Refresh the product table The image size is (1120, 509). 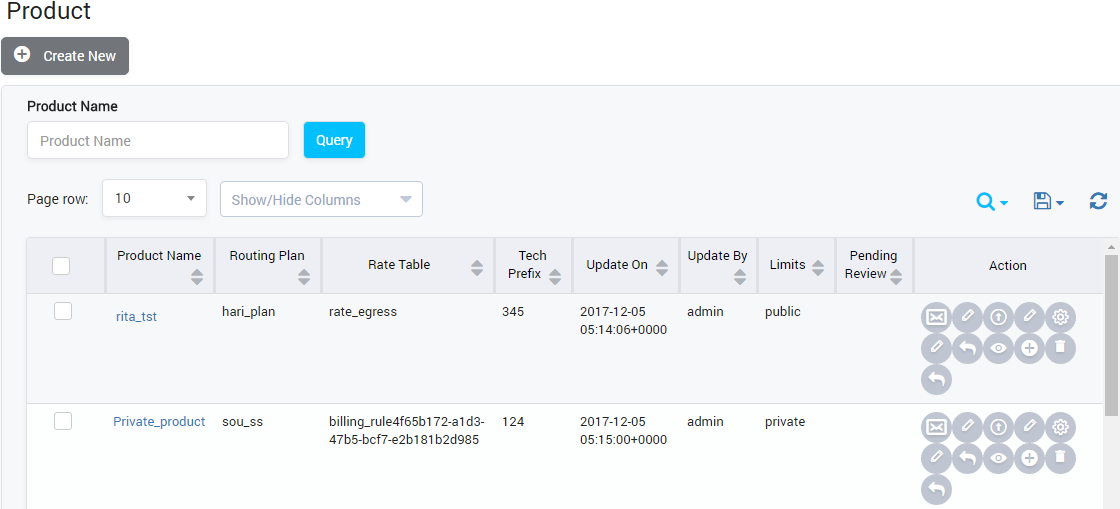1098,201
